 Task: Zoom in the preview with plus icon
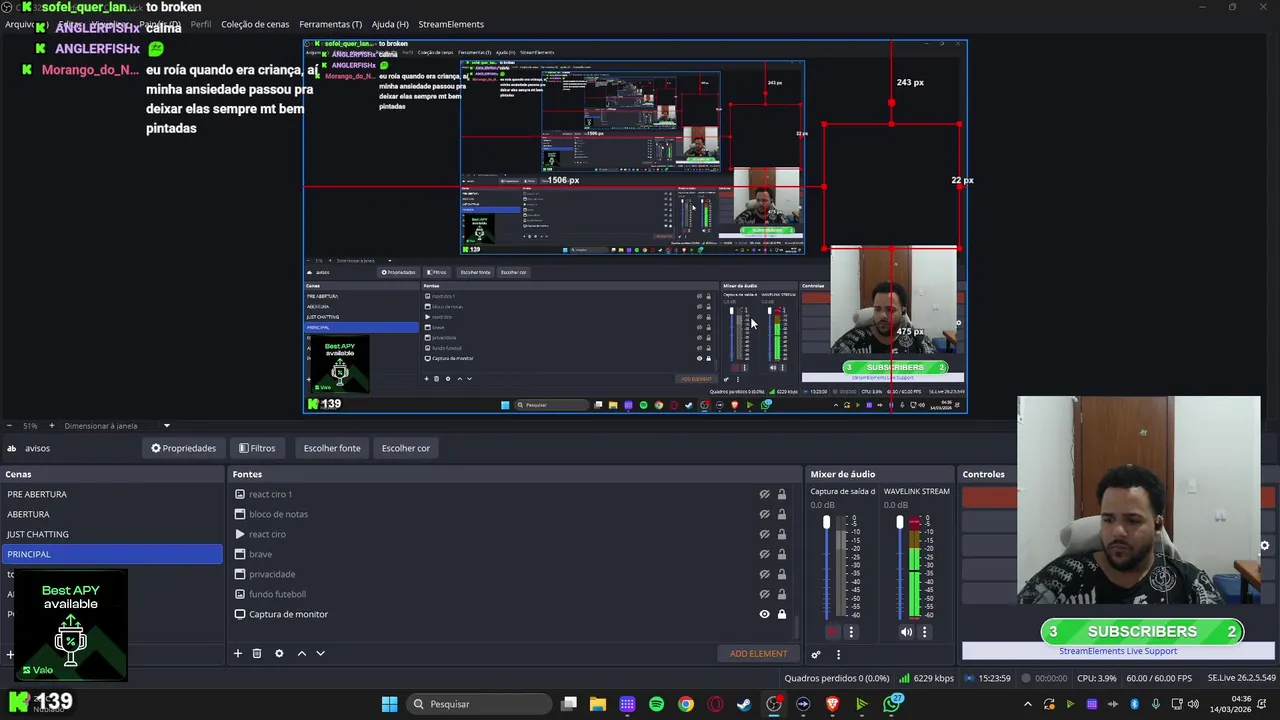tap(52, 426)
